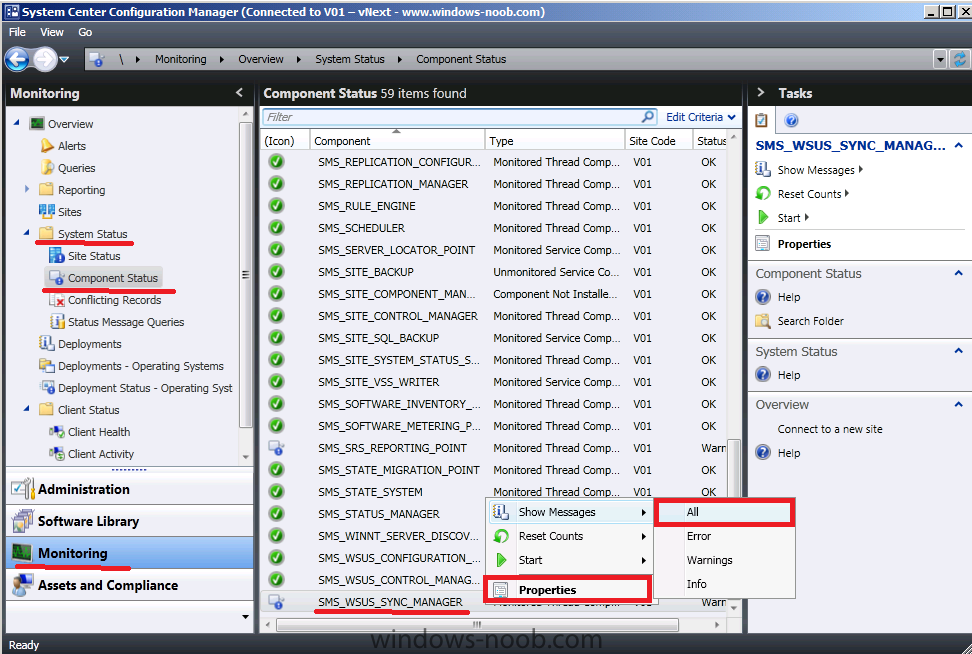Open the Edit Criteria dropdown
The height and width of the screenshot is (654, 972).
point(700,117)
